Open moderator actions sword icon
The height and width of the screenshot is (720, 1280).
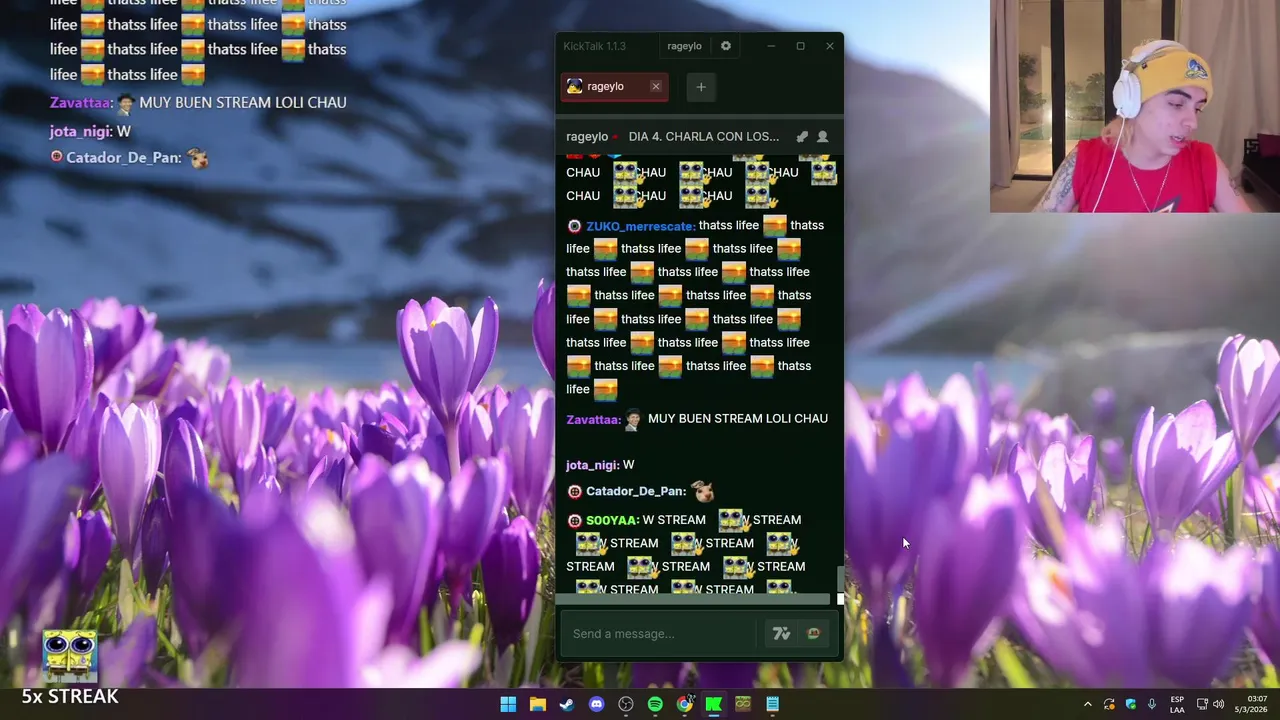(x=802, y=136)
